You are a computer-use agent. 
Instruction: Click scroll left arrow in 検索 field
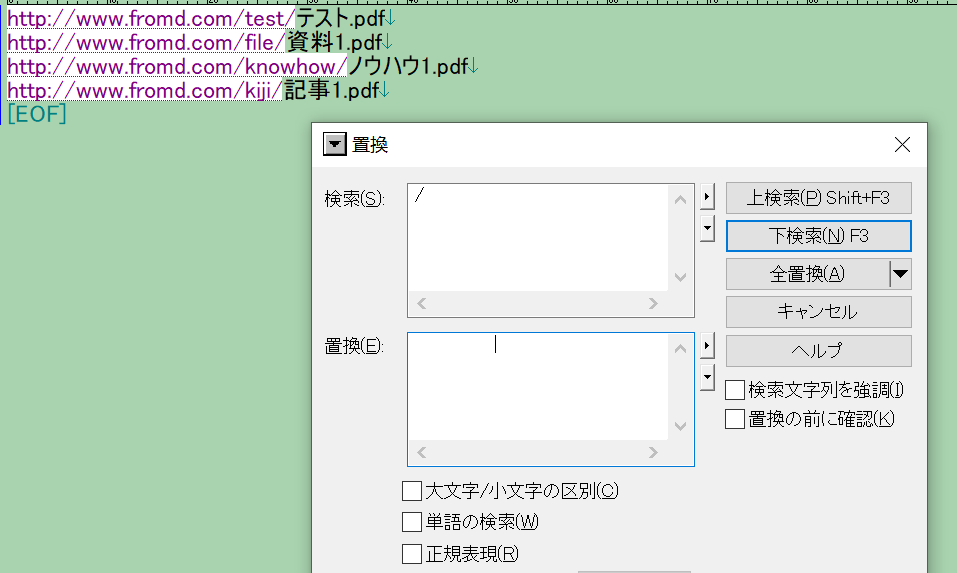[422, 303]
